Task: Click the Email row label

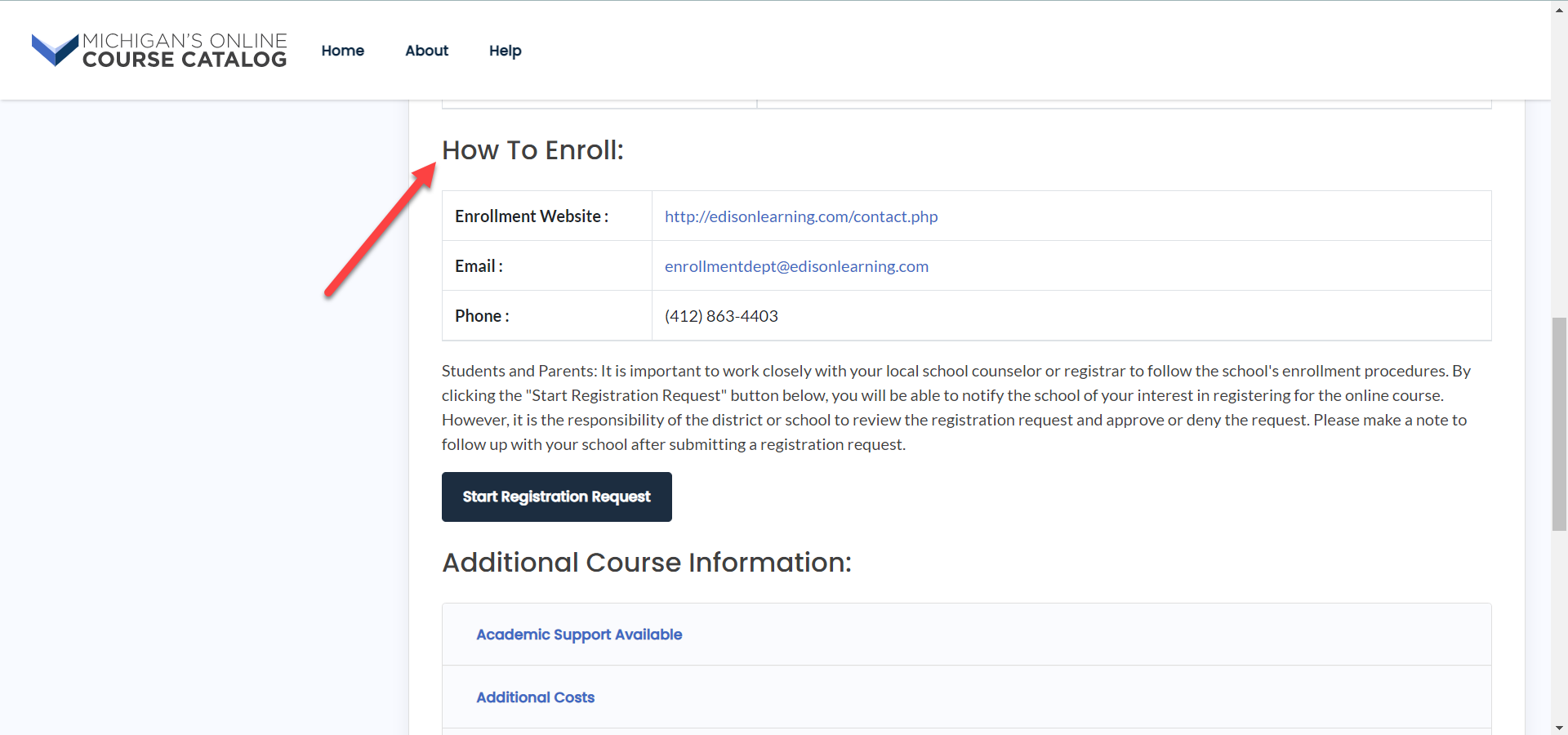Action: 479,265
